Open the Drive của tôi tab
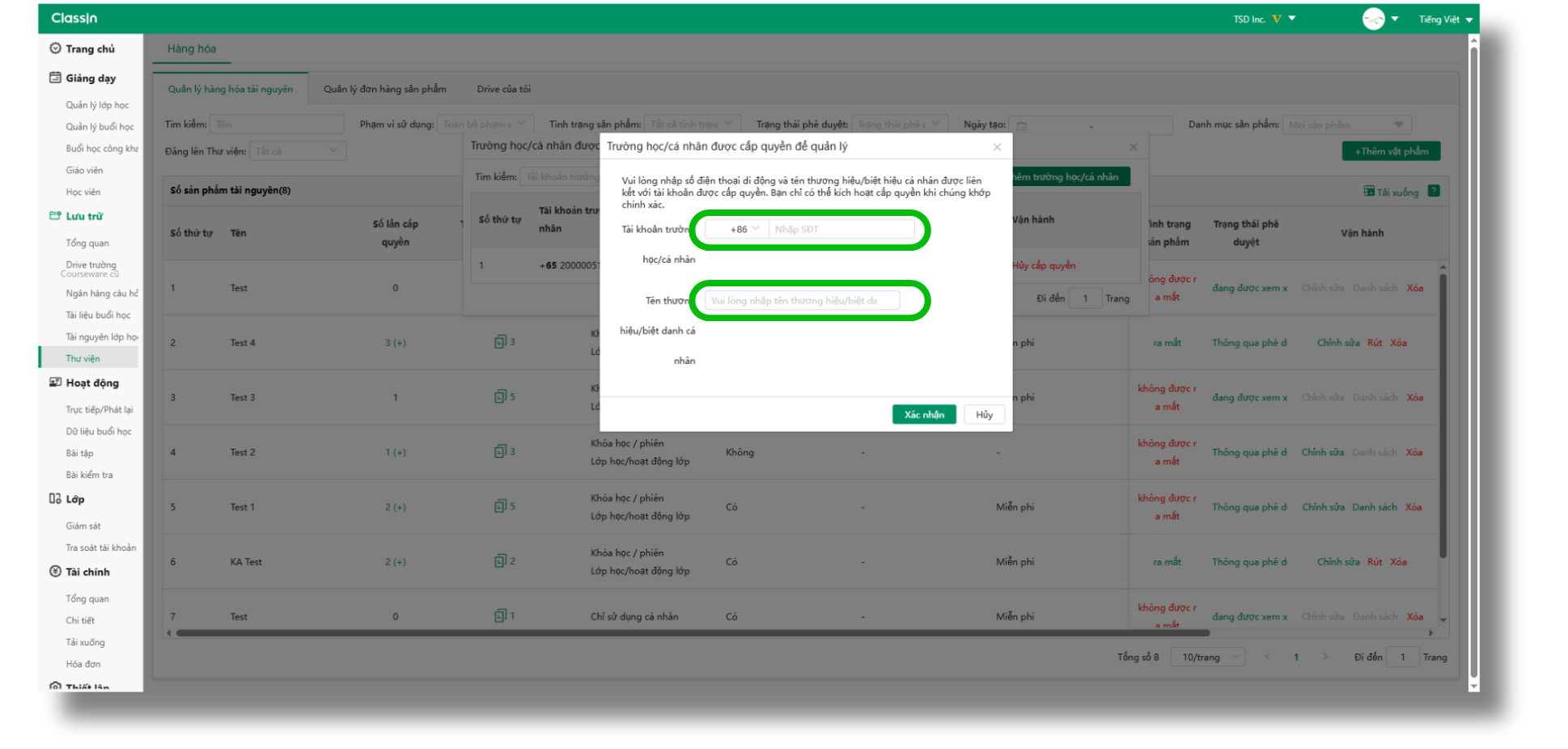1568x749 pixels. pos(503,89)
